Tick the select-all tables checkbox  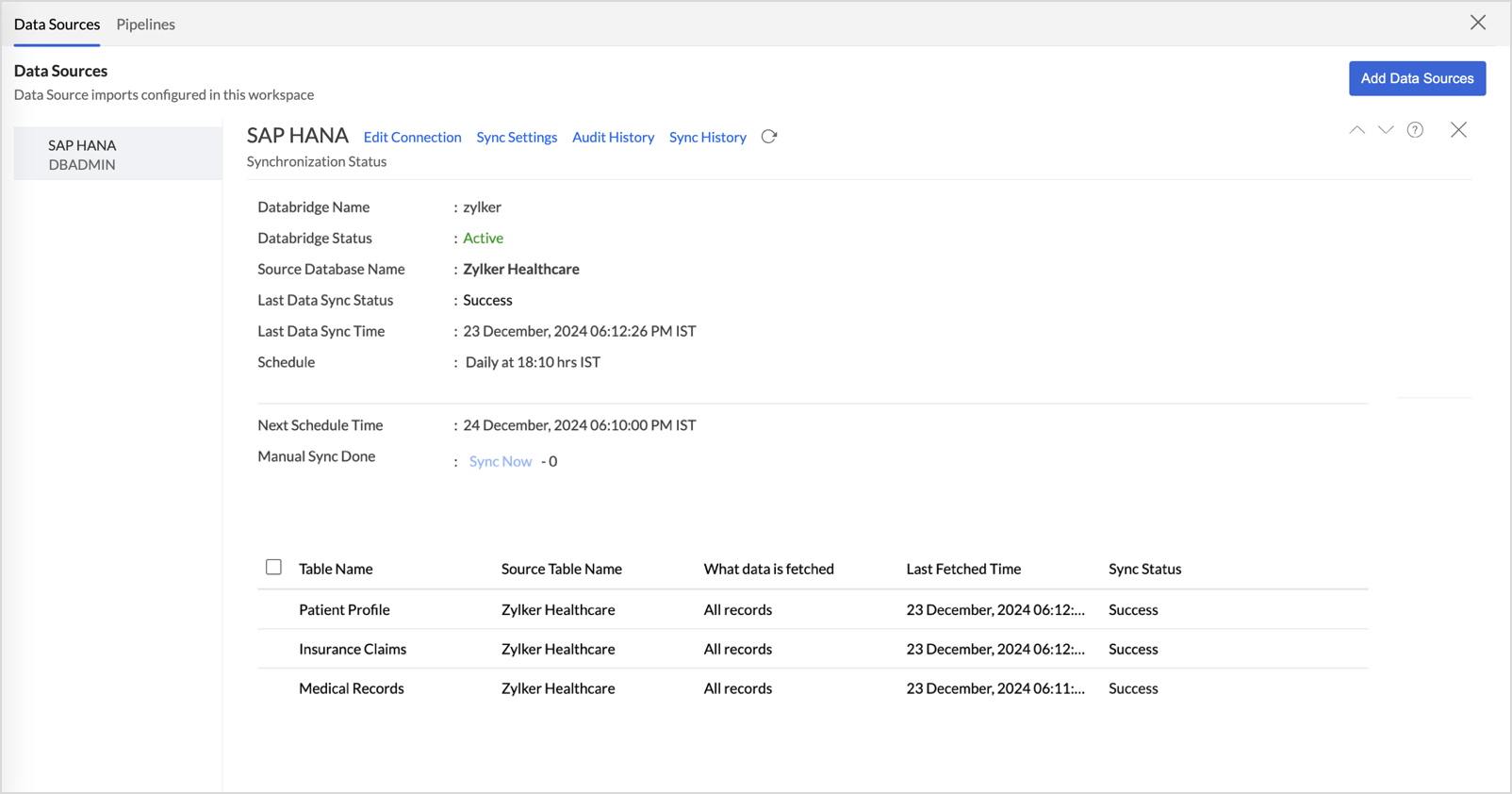point(273,568)
